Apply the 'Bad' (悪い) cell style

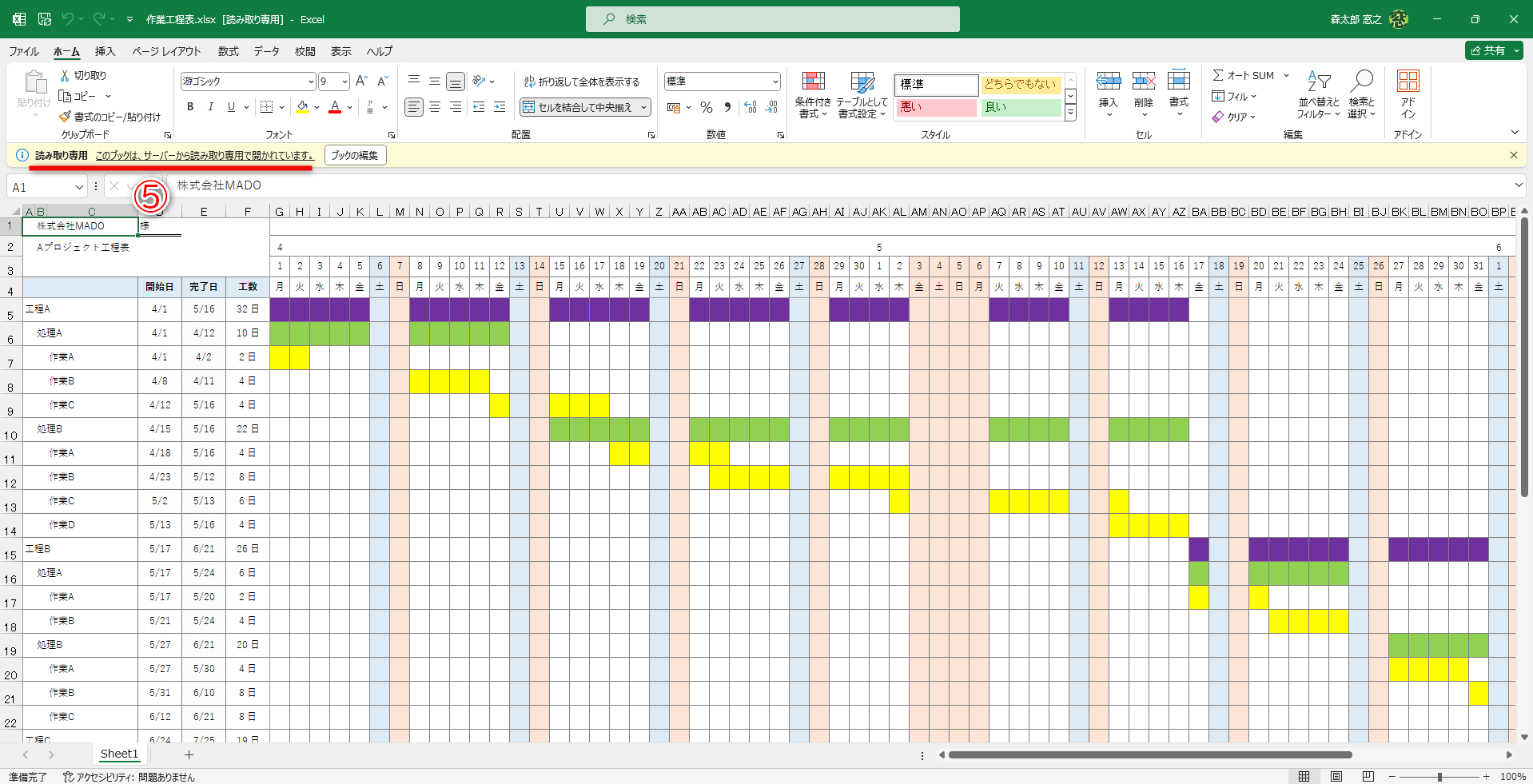[x=936, y=107]
